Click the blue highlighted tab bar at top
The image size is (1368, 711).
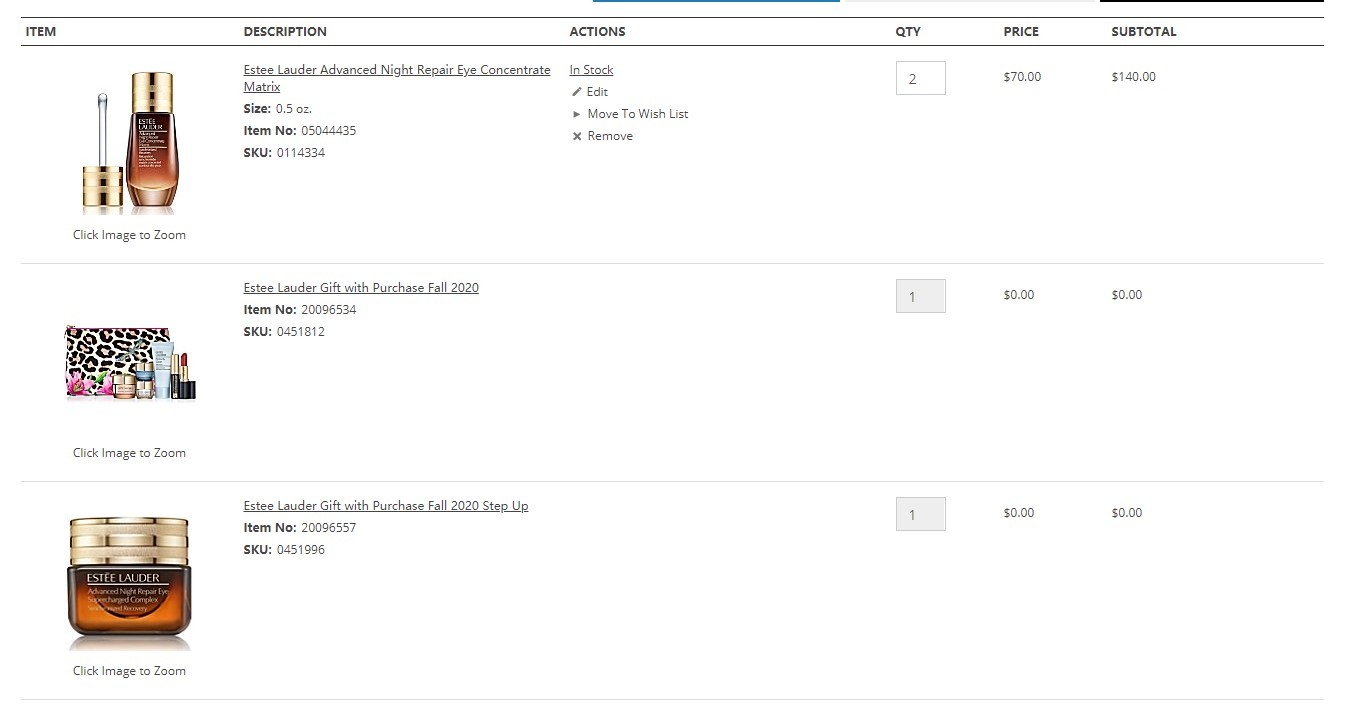pyautogui.click(x=716, y=1)
